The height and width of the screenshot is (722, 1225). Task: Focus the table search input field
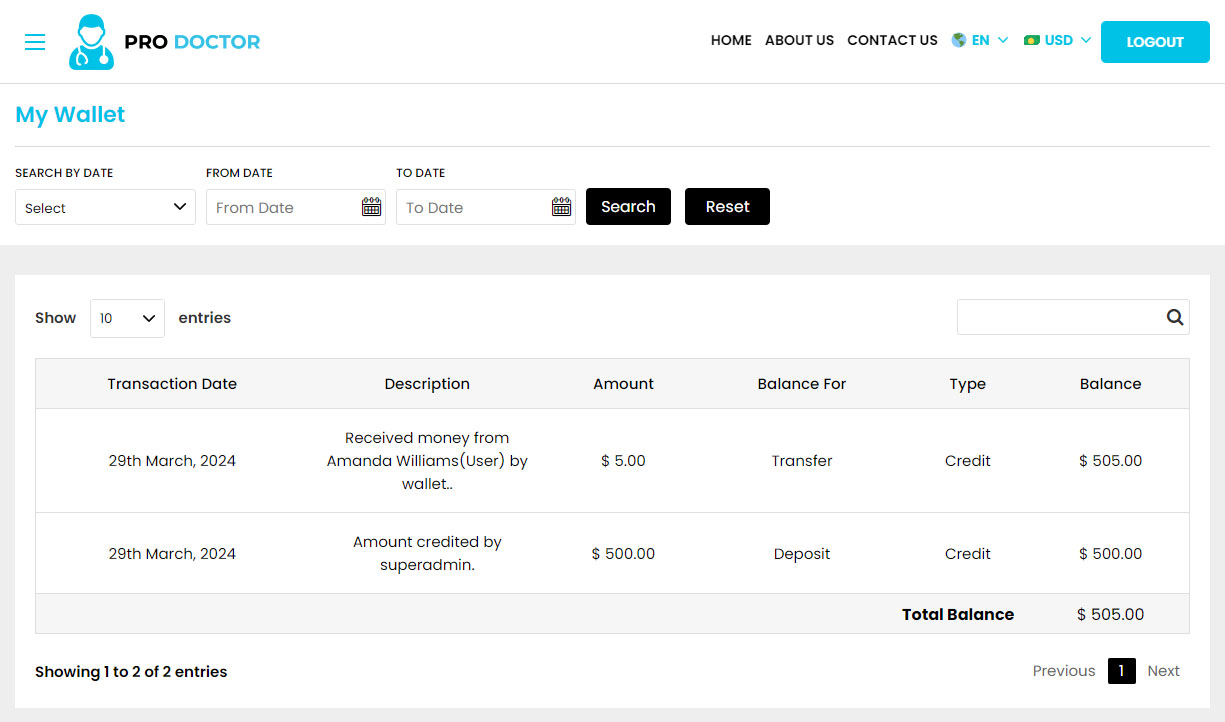tap(1058, 317)
